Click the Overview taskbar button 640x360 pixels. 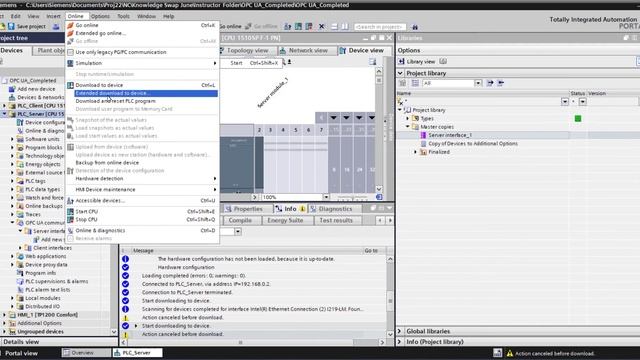click(86, 353)
